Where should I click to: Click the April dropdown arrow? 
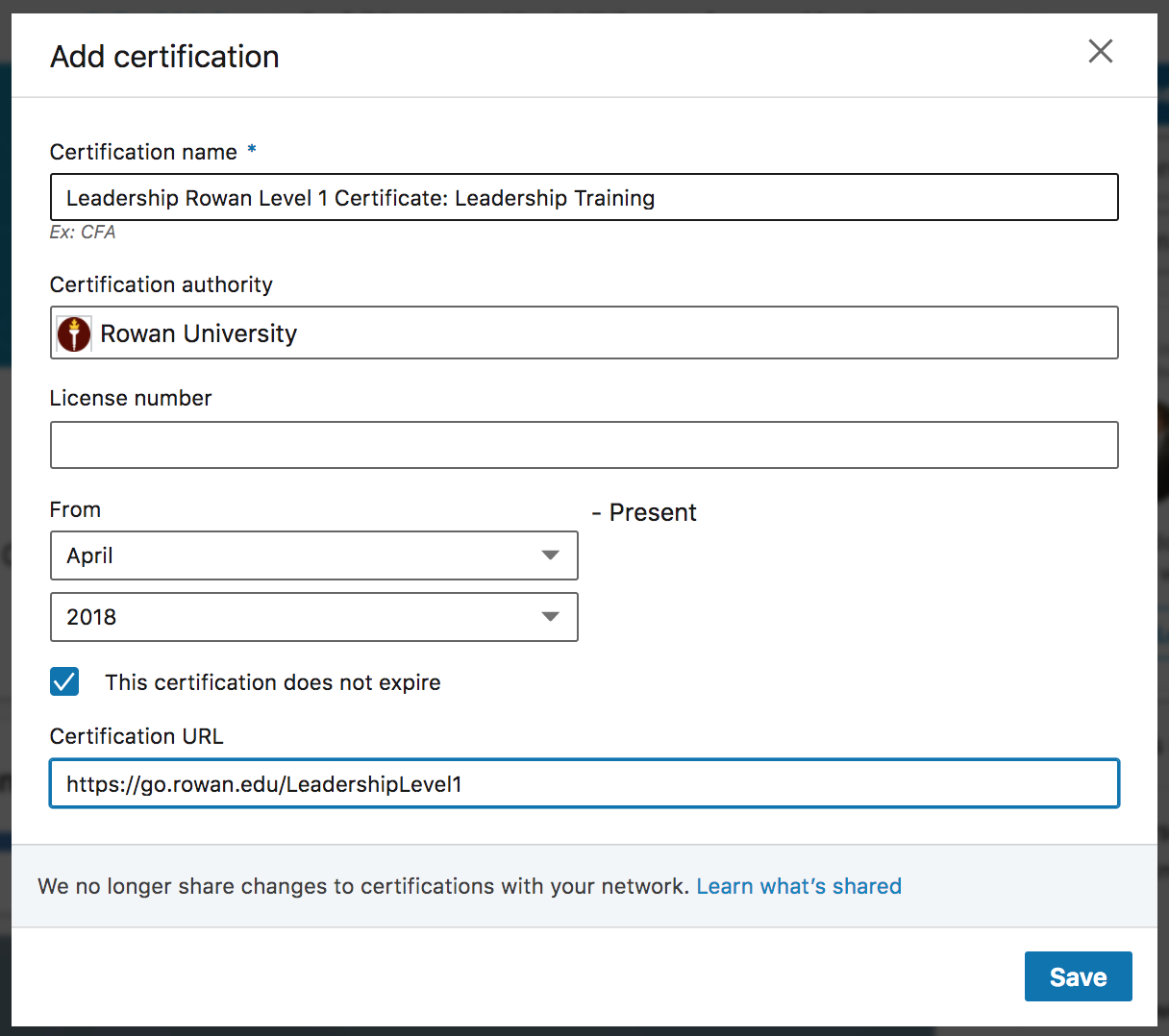(550, 555)
